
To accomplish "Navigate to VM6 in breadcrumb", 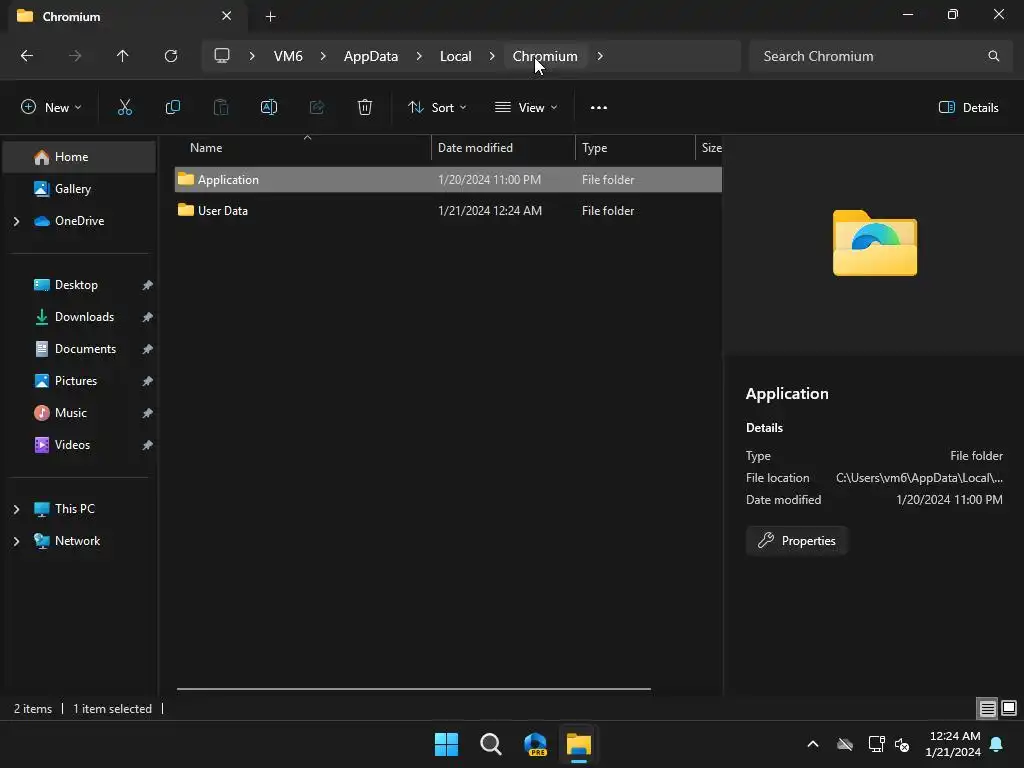I will (288, 56).
